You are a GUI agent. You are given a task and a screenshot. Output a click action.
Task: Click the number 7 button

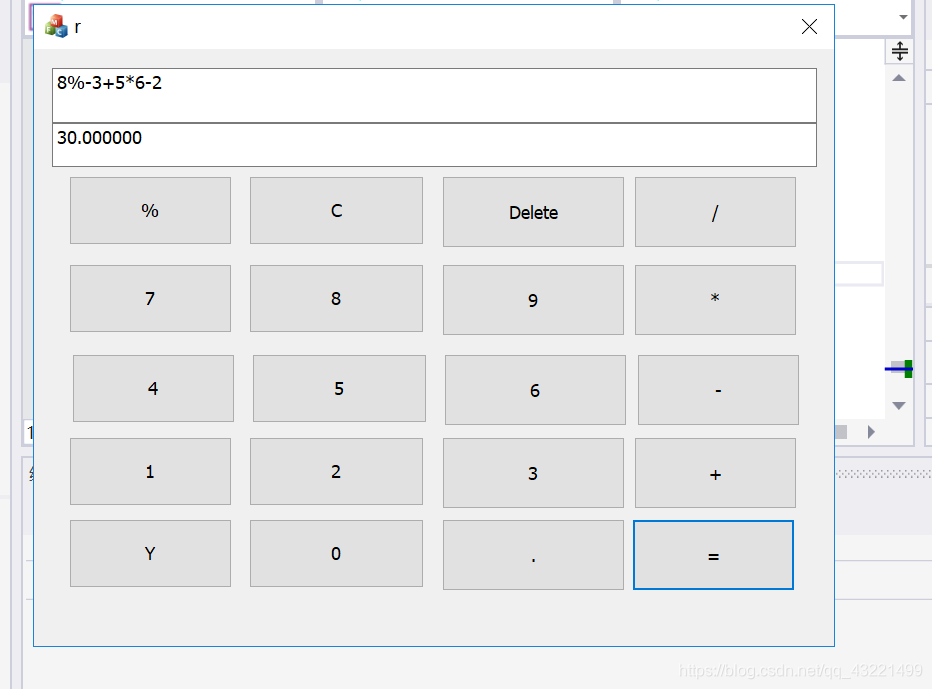click(x=150, y=298)
